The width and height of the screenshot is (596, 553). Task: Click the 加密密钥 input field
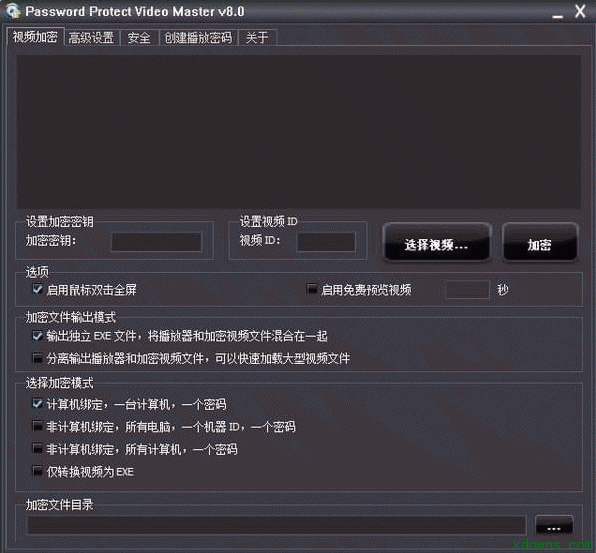tap(156, 242)
